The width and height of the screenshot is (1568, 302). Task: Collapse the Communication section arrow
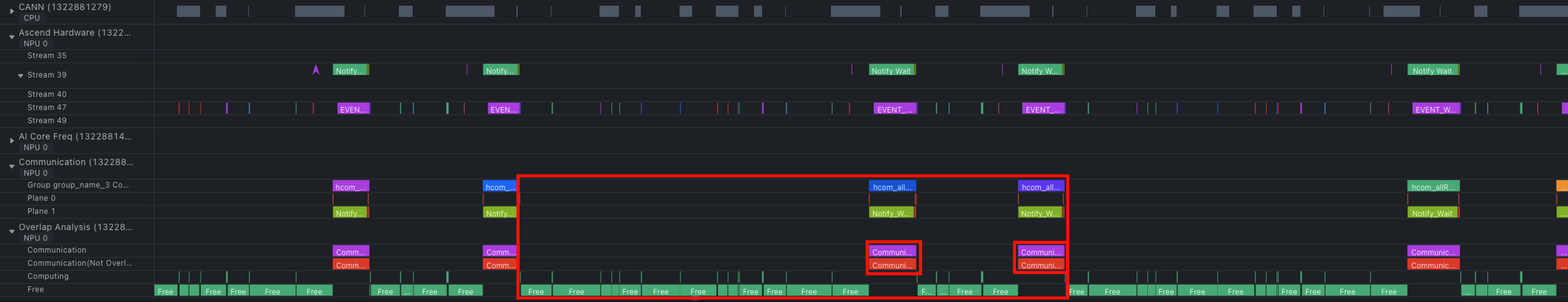click(12, 167)
